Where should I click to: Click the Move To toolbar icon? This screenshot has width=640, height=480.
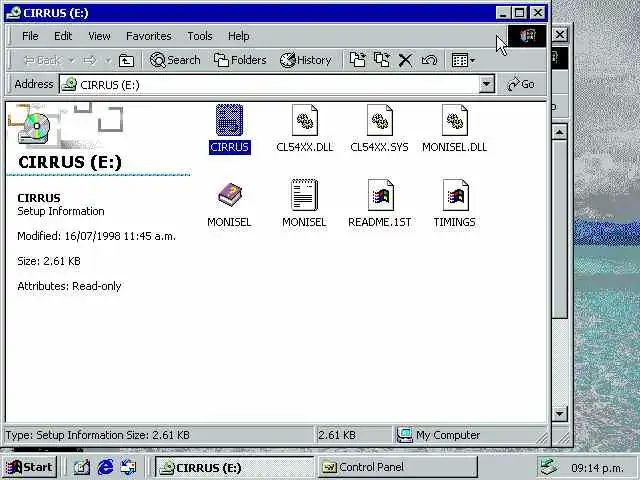(358, 60)
